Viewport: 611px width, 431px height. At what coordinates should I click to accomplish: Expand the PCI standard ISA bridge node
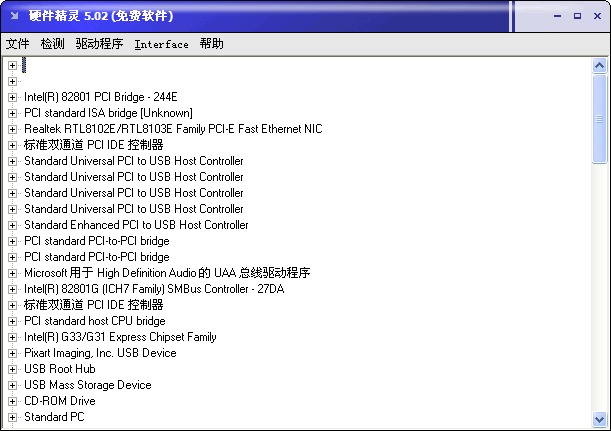[x=13, y=113]
